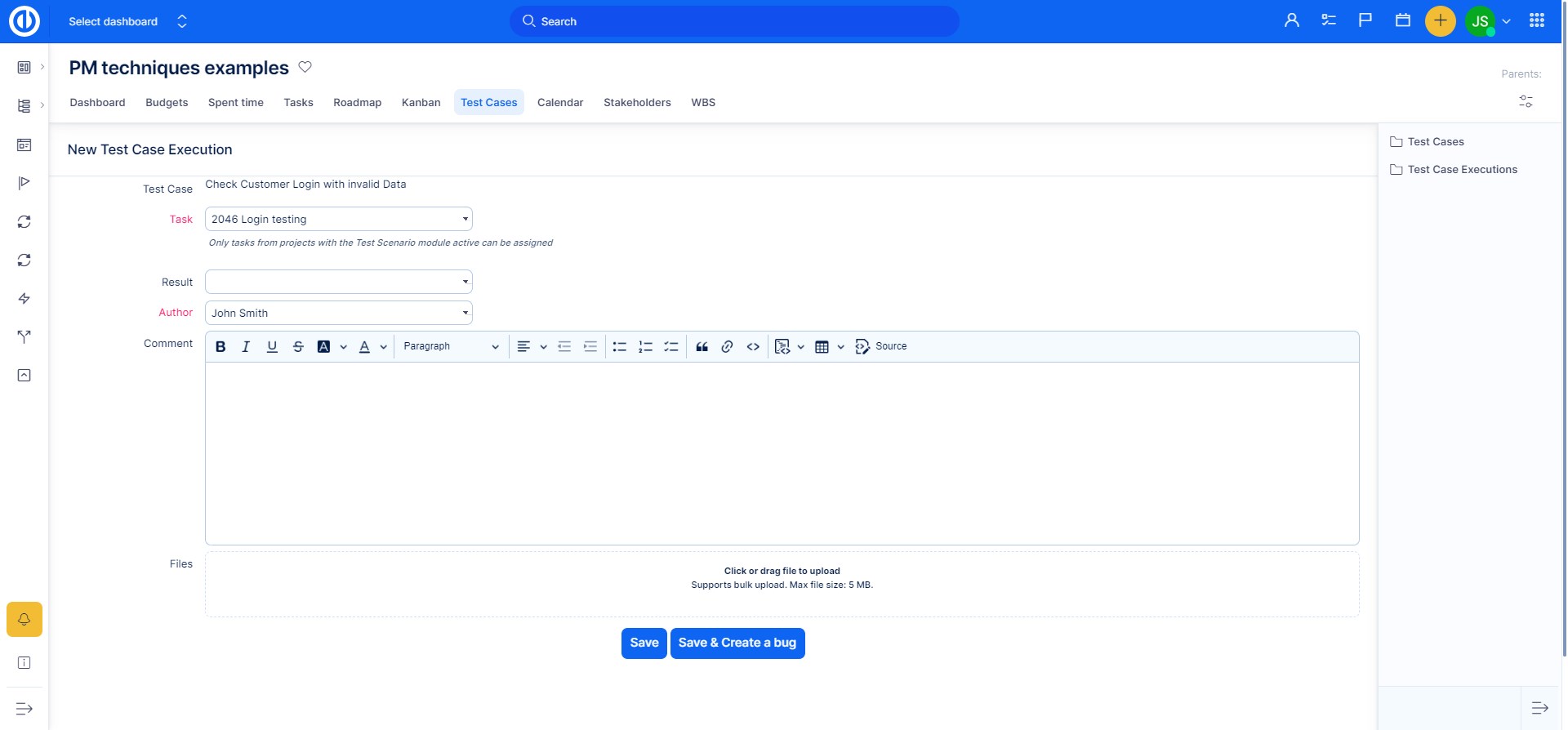The width and height of the screenshot is (1568, 730).
Task: Open the Roadmap tab
Action: pos(357,103)
